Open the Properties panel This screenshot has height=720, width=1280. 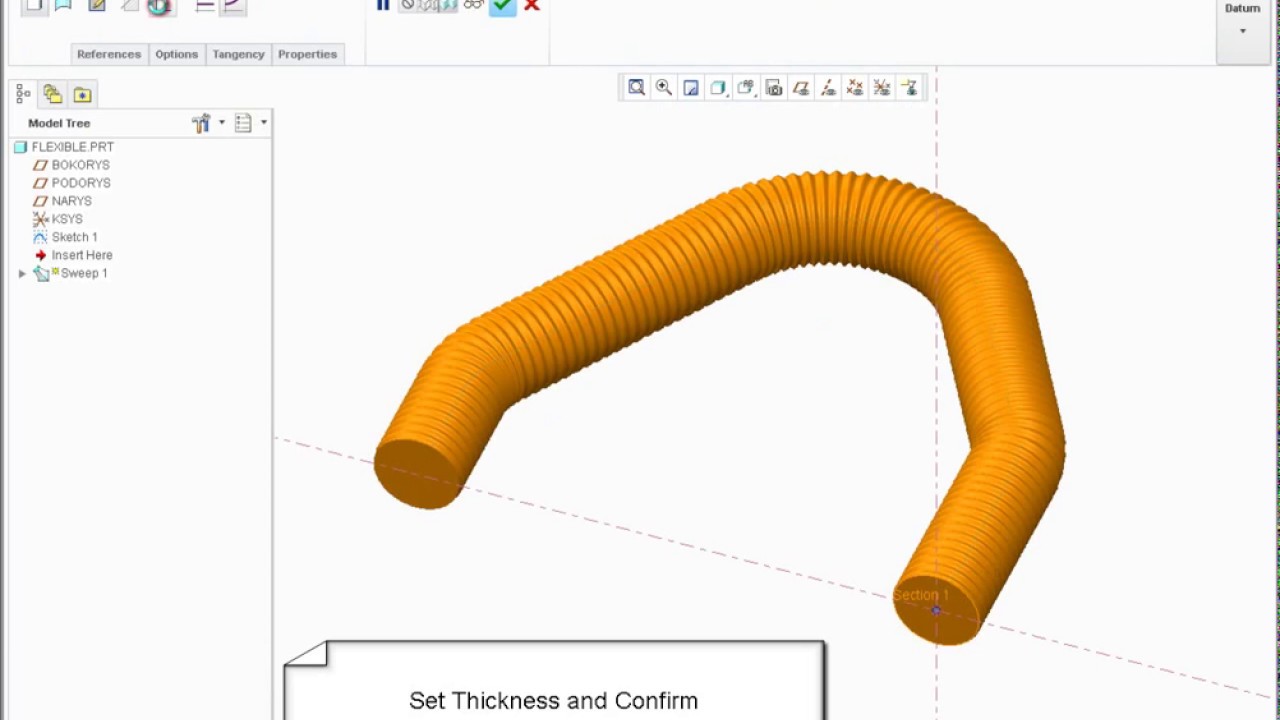point(307,54)
